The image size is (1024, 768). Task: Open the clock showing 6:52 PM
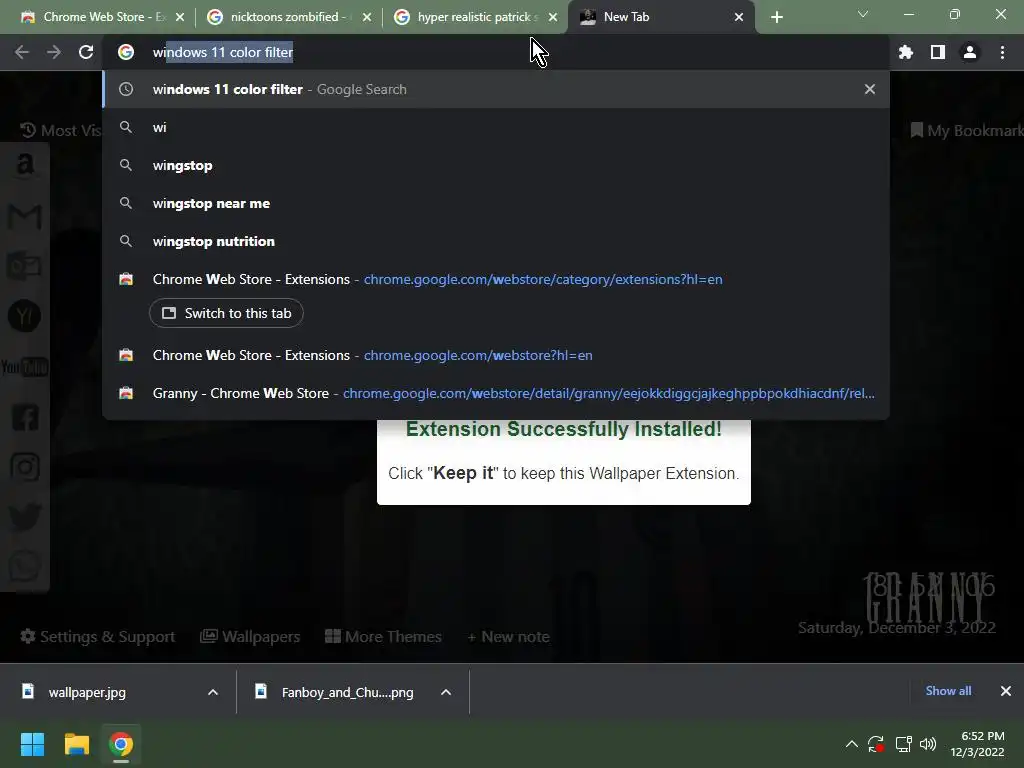[977, 744]
